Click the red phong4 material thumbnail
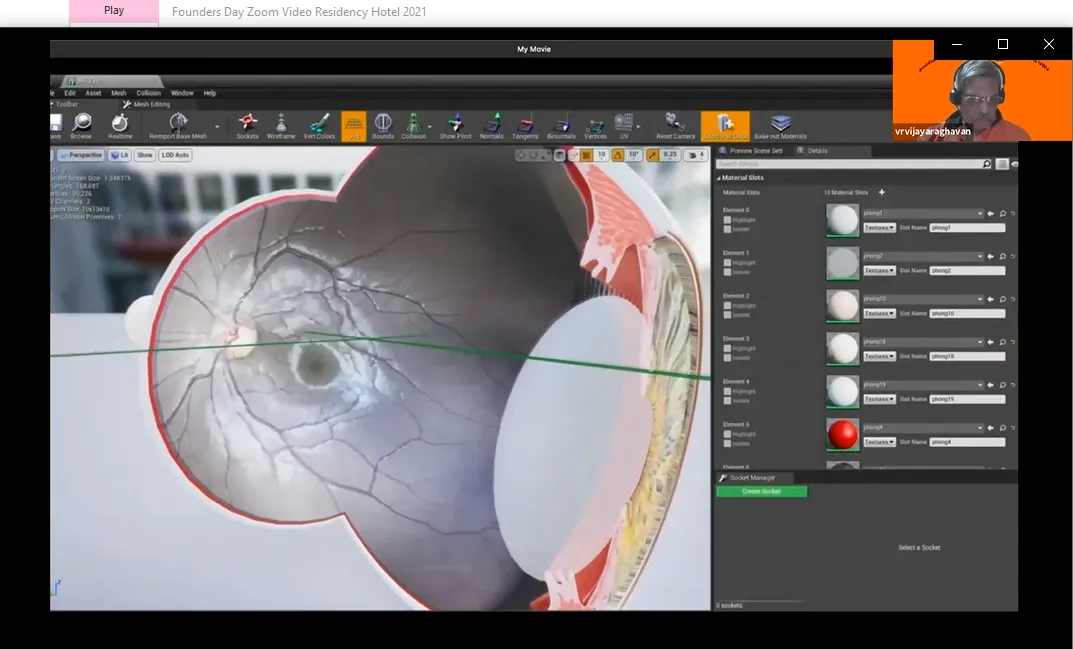Viewport: 1073px width, 649px height. pos(842,435)
